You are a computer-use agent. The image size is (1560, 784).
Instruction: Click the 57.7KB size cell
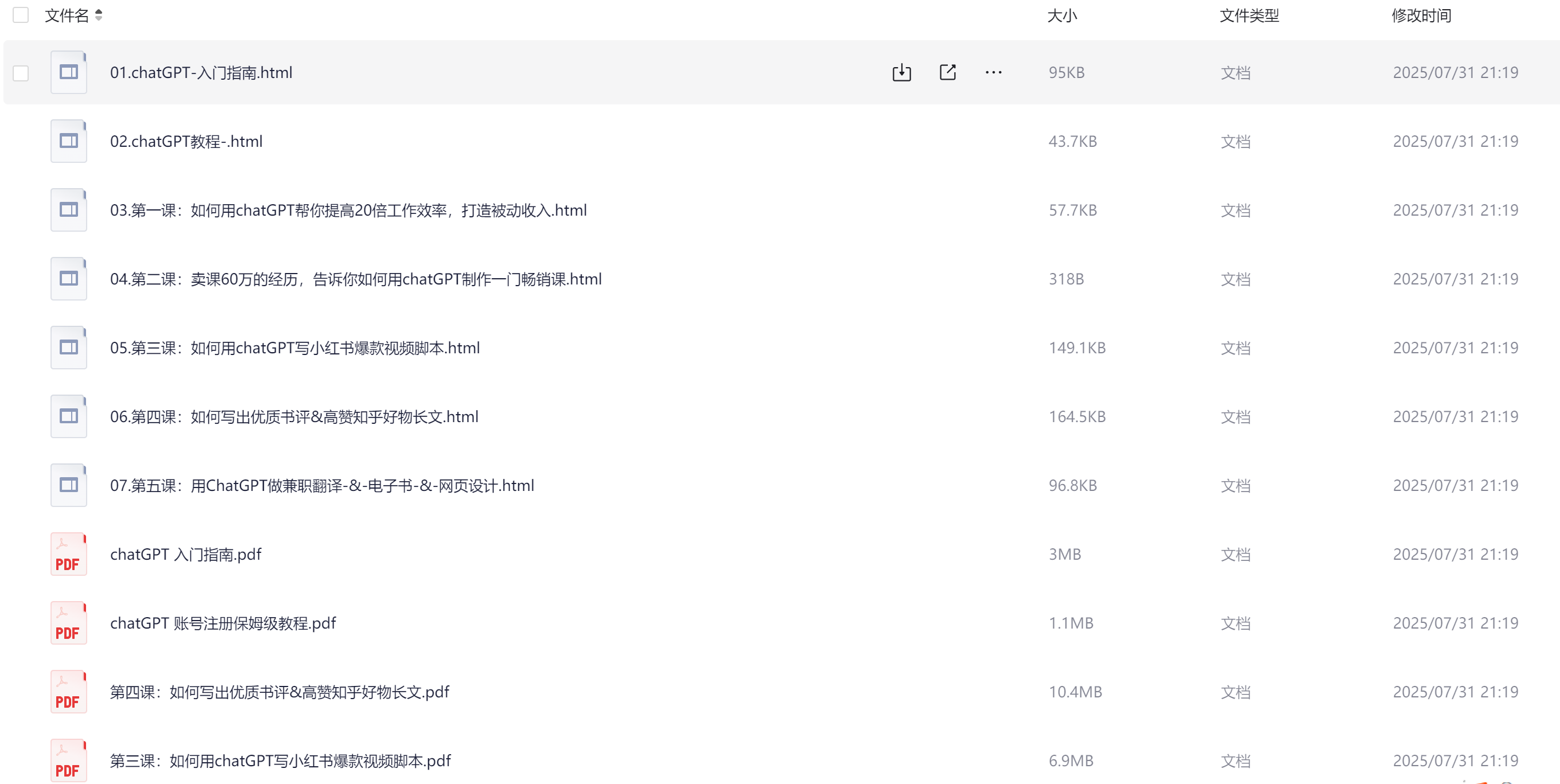click(1072, 210)
